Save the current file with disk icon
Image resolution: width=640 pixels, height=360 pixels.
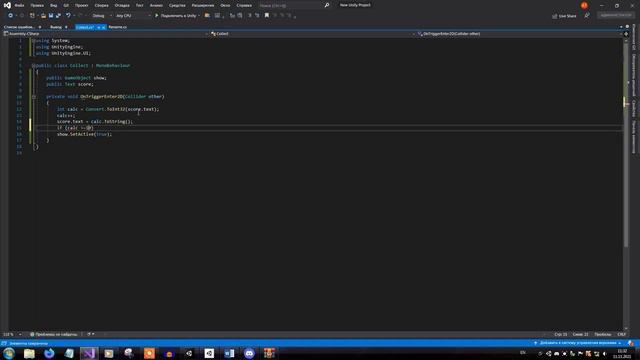click(x=51, y=16)
